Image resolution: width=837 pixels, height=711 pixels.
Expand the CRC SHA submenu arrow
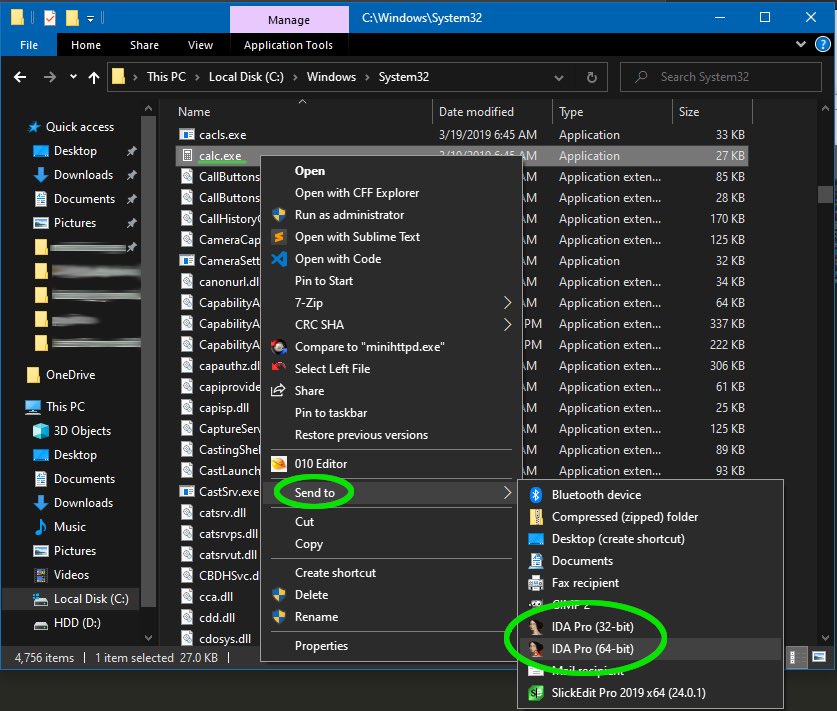507,325
